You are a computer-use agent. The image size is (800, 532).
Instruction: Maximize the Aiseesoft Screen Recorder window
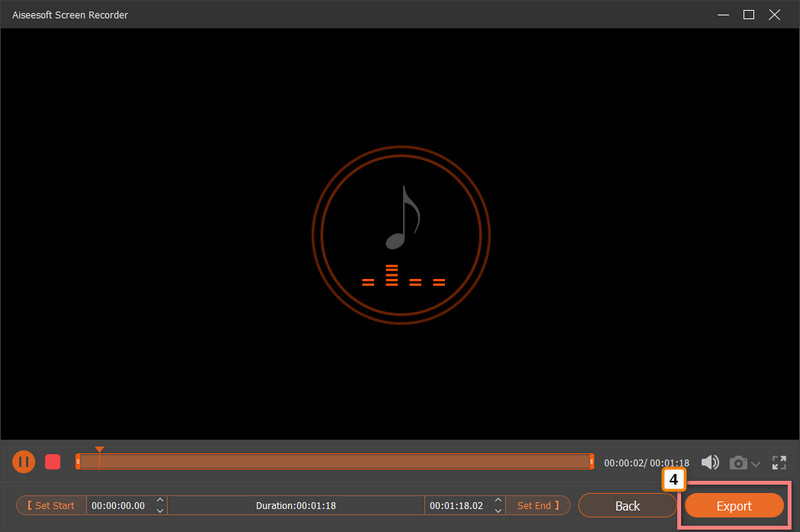pyautogui.click(x=748, y=14)
